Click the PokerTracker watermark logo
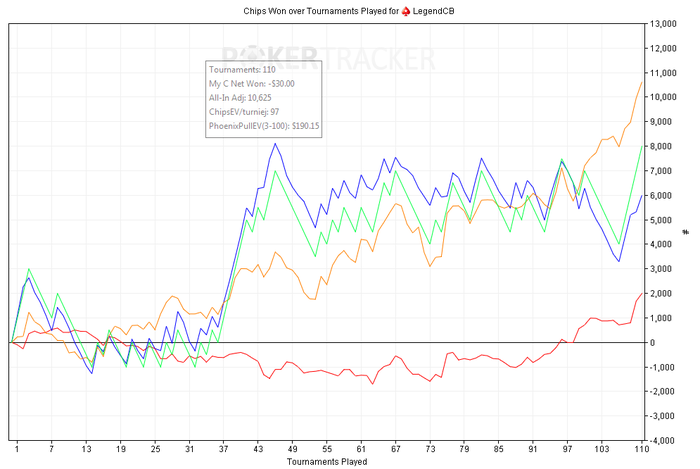Image resolution: width=700 pixels, height=469 pixels. point(329,59)
